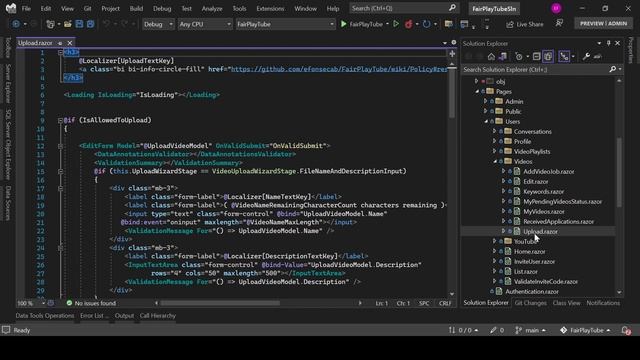Screen dimensions: 640x360
Task: Switch to the Git Changes tab
Action: (x=530, y=303)
